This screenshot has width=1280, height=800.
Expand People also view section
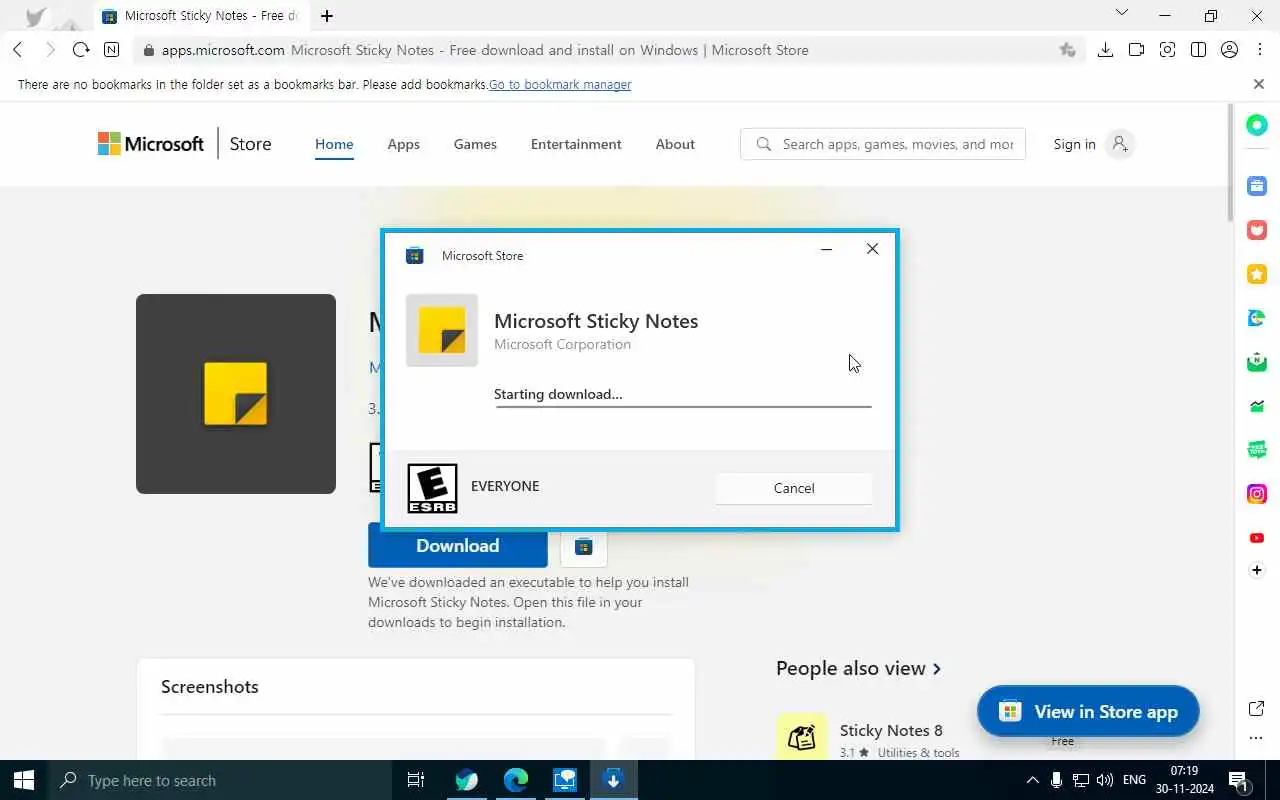click(x=859, y=669)
